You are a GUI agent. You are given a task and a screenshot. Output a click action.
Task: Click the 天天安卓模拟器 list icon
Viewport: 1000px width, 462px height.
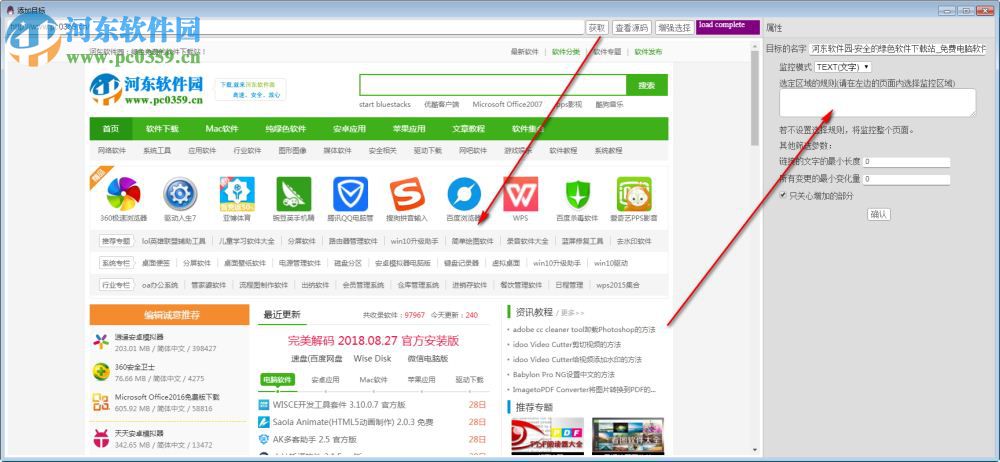coord(101,438)
